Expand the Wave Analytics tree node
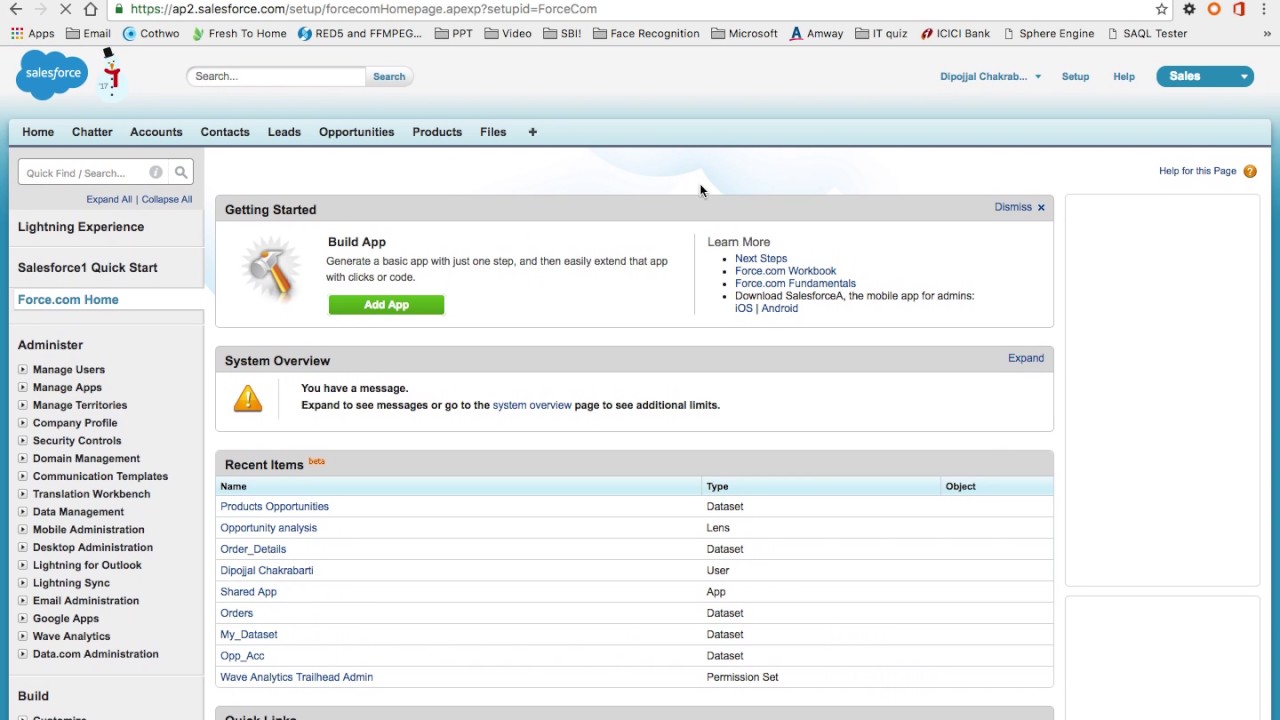1280x720 pixels. click(x=23, y=636)
